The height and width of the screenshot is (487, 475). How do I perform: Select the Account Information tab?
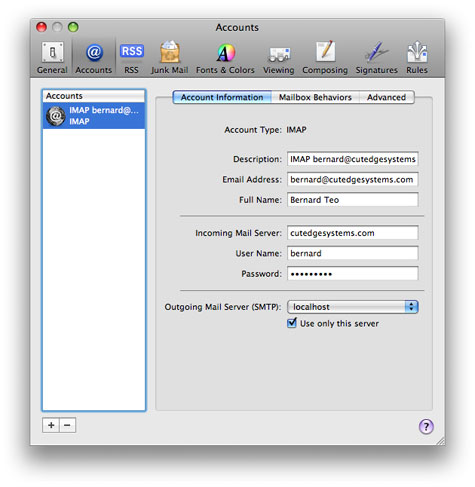point(222,97)
